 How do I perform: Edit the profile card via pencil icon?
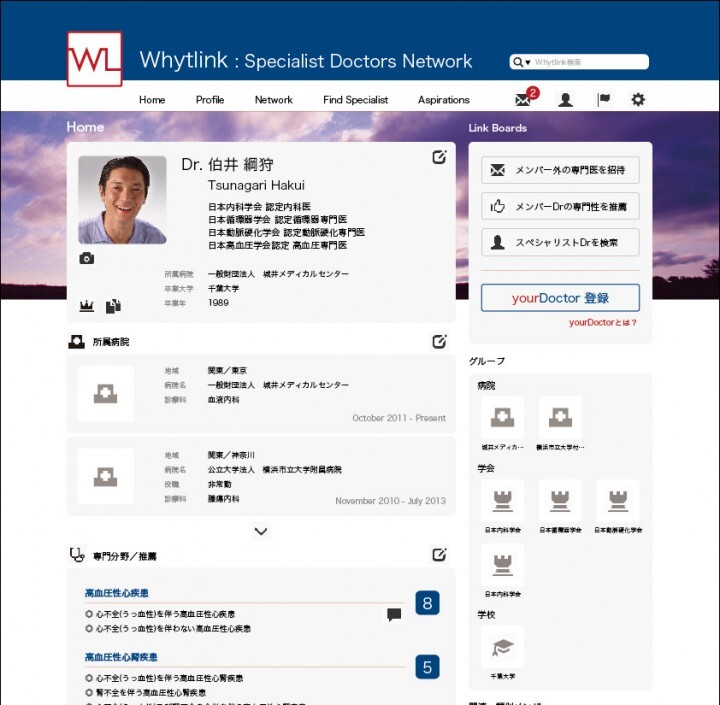point(439,157)
